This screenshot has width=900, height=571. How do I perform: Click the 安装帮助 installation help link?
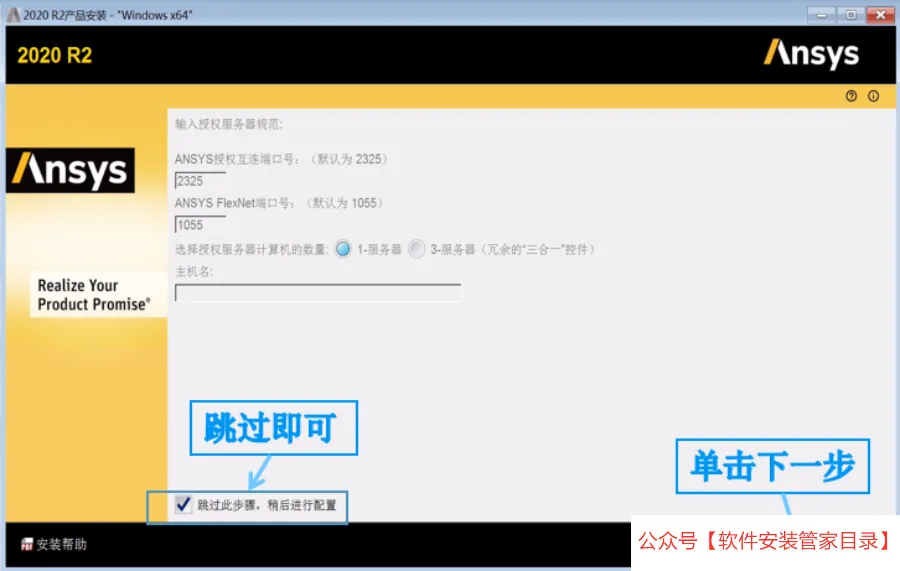tap(53, 543)
